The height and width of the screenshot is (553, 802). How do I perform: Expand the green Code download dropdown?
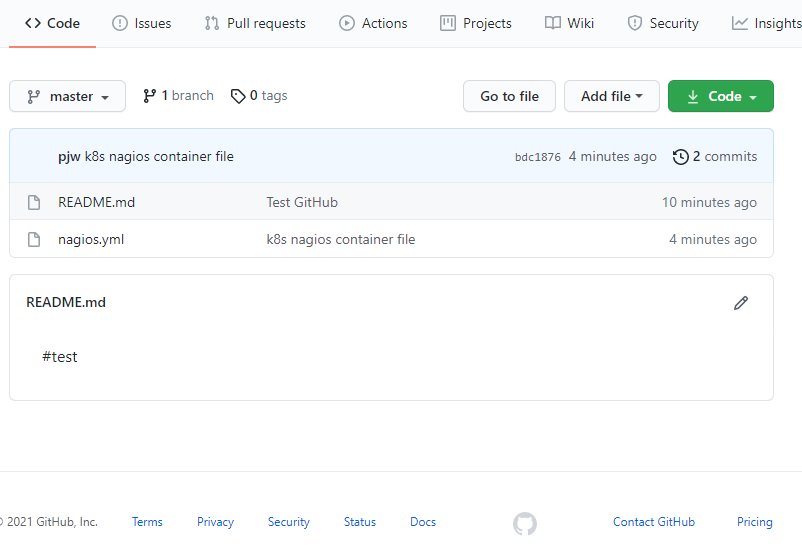(x=721, y=96)
